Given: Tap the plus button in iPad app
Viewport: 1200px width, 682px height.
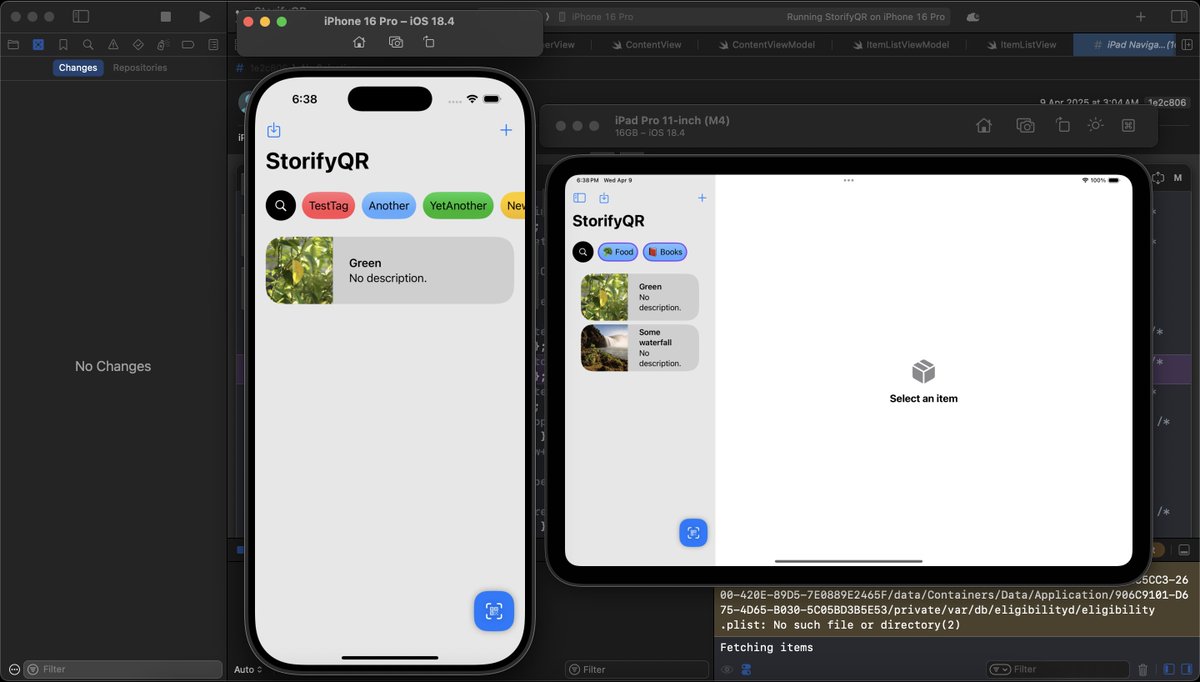Looking at the screenshot, I should pyautogui.click(x=702, y=198).
